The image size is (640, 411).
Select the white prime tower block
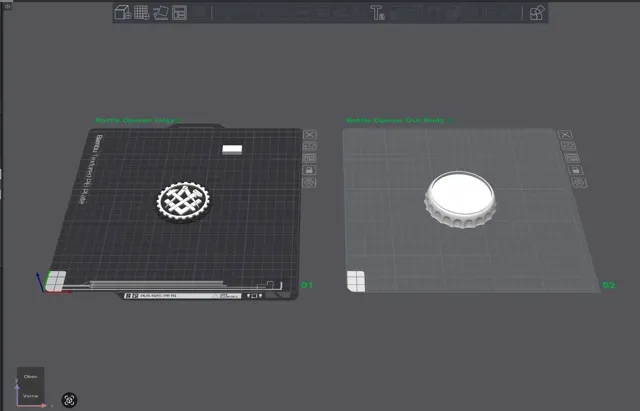[x=232, y=149]
